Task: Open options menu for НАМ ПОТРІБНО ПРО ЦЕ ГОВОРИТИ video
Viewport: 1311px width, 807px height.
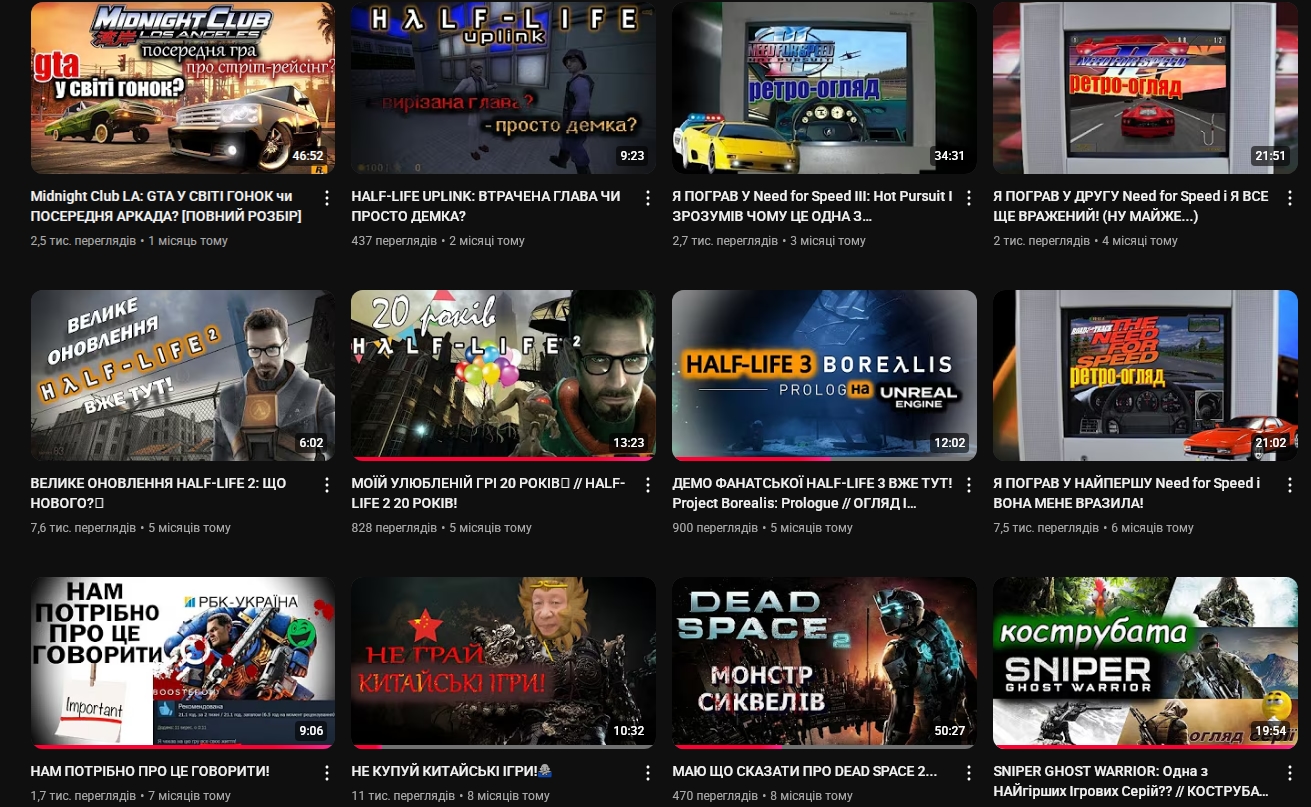Action: (x=326, y=773)
